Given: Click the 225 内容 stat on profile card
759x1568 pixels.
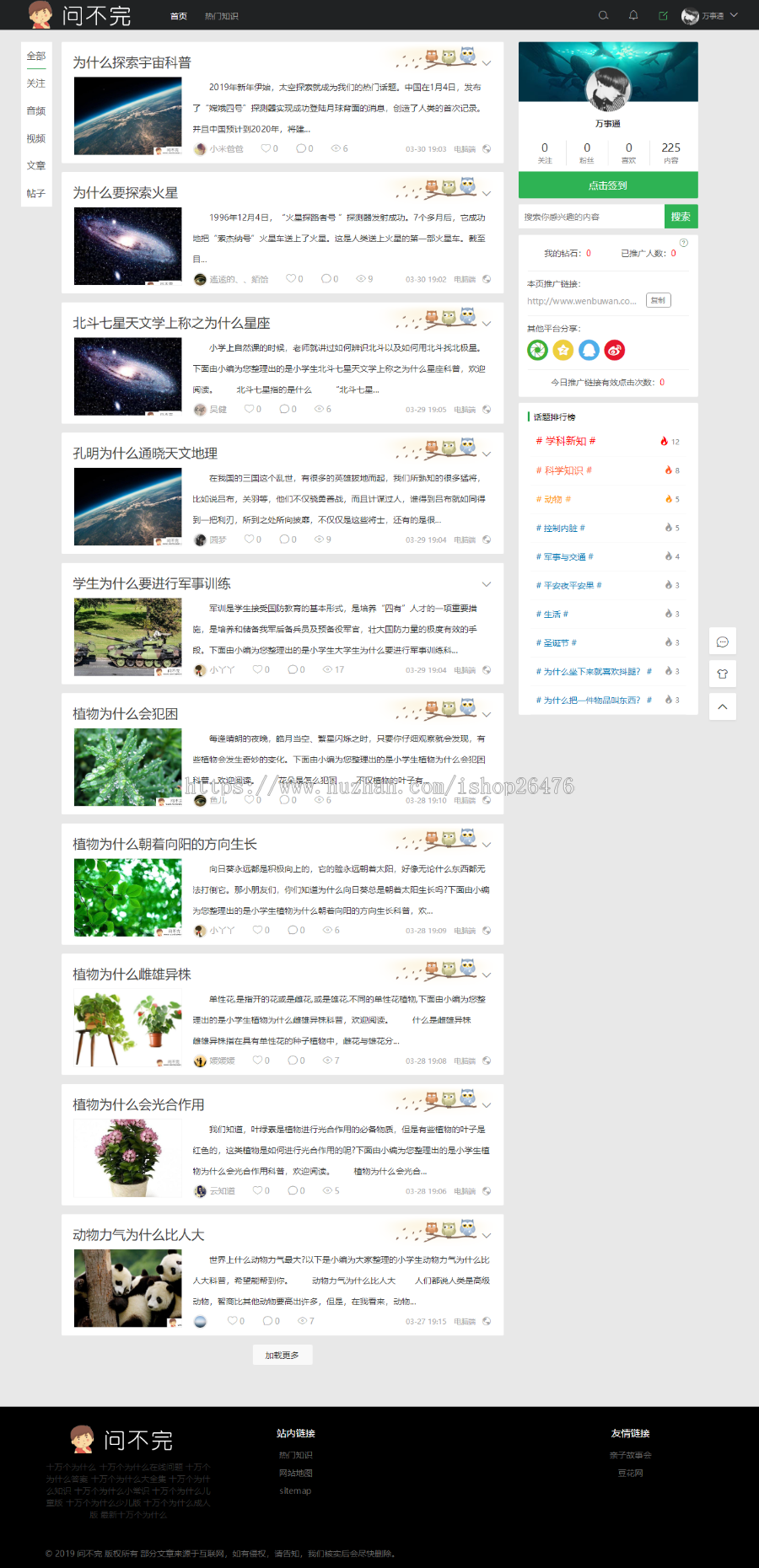Looking at the screenshot, I should click(671, 153).
